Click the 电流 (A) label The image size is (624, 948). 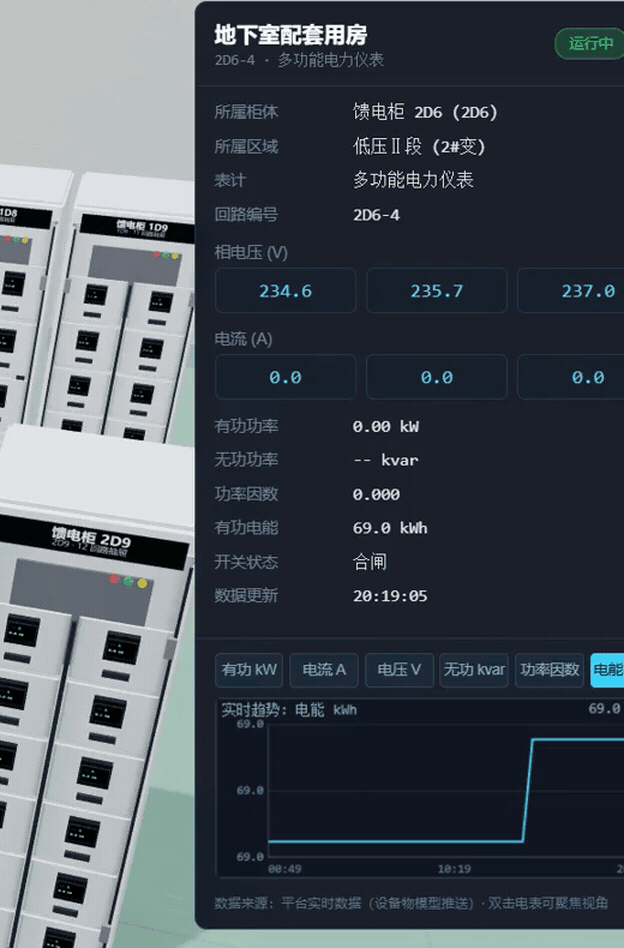[243, 339]
